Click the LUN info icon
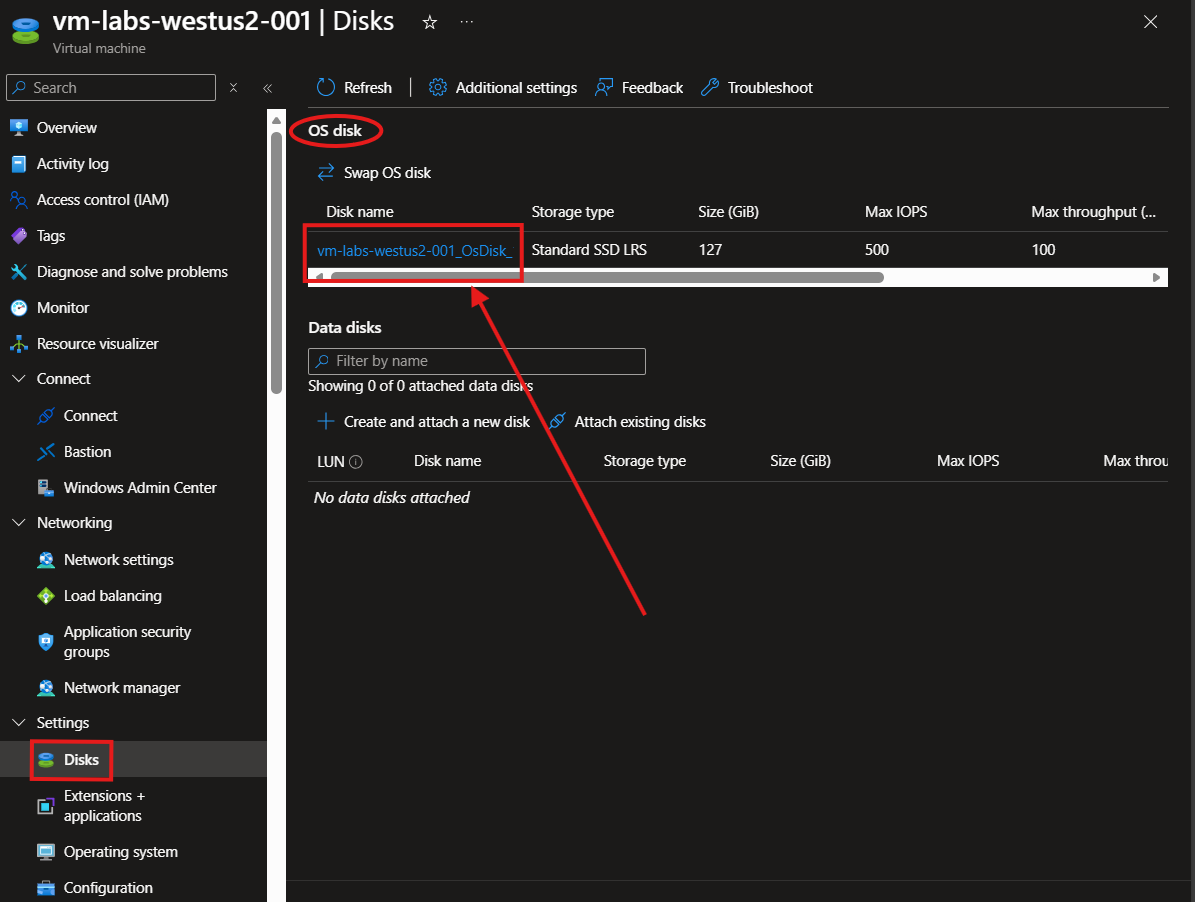1195x902 pixels. [x=355, y=462]
